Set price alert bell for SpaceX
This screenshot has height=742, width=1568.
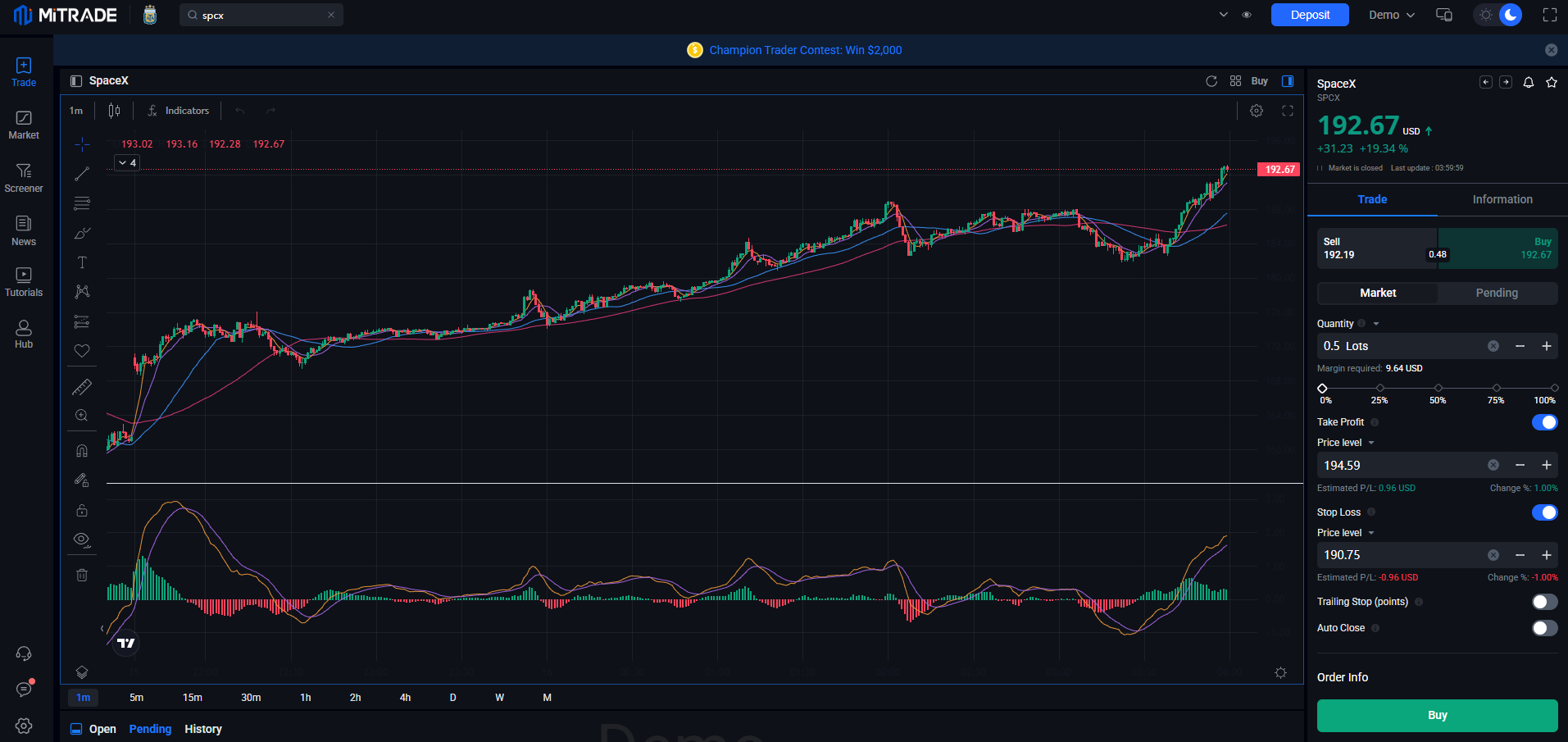click(x=1529, y=82)
